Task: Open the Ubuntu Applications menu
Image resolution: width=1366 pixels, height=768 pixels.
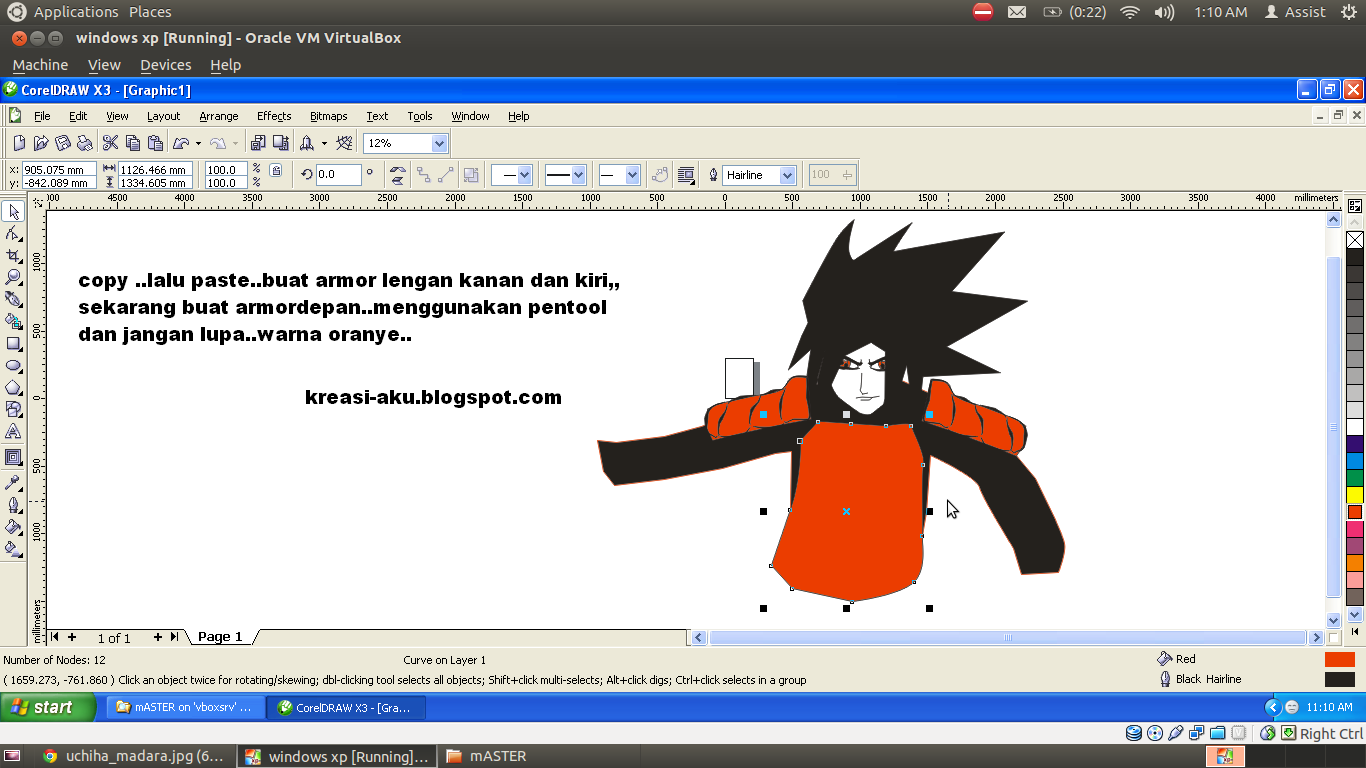Action: (x=76, y=12)
